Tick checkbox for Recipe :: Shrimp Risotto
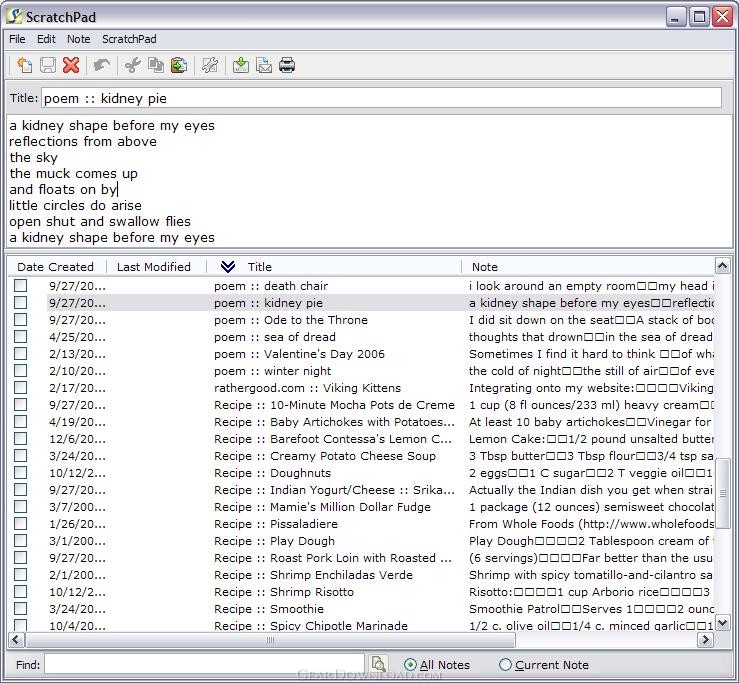Image resolution: width=739 pixels, height=683 pixels. pyautogui.click(x=20, y=592)
